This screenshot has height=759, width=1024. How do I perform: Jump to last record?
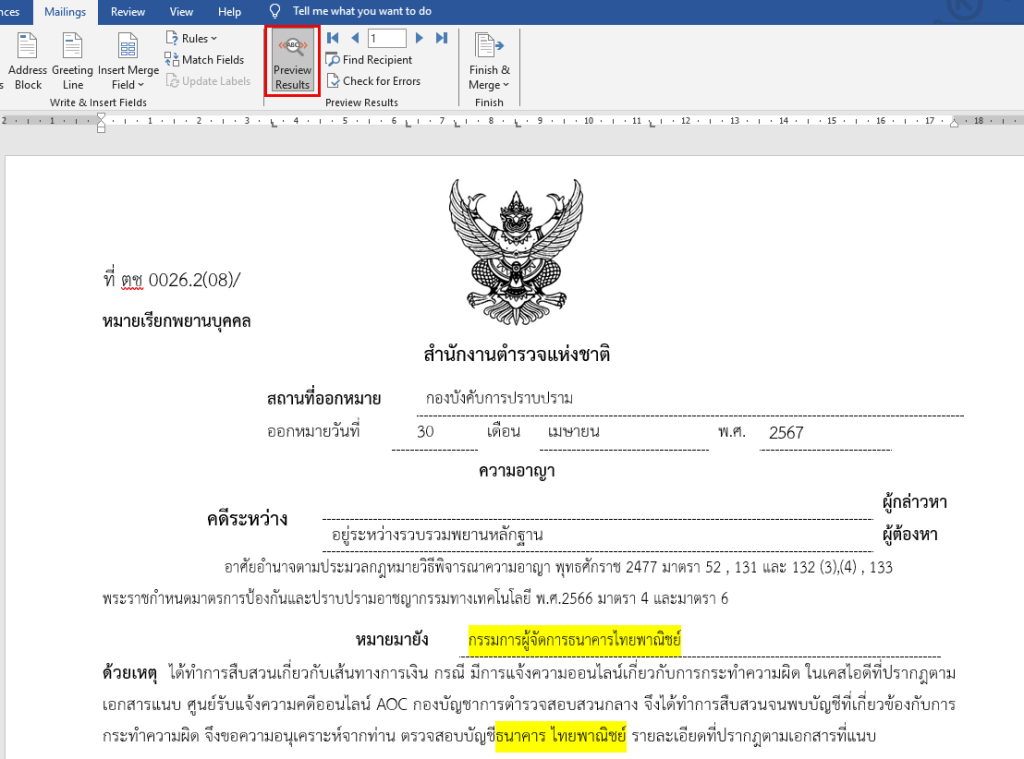pos(441,38)
